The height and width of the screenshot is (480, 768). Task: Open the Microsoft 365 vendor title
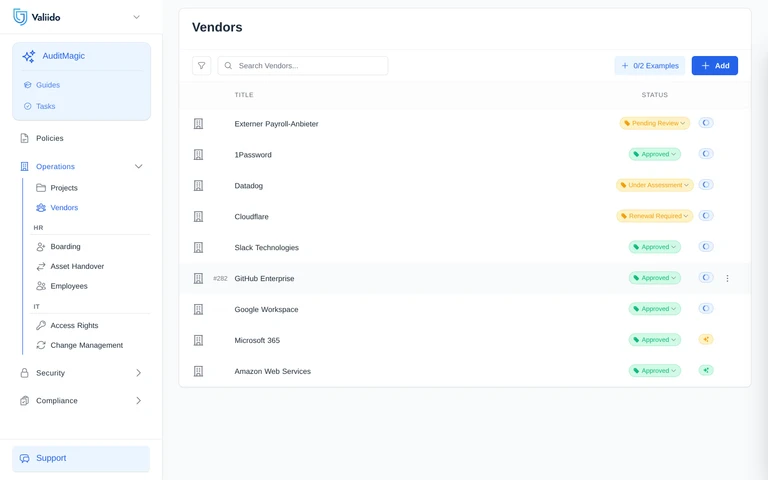[x=257, y=340]
